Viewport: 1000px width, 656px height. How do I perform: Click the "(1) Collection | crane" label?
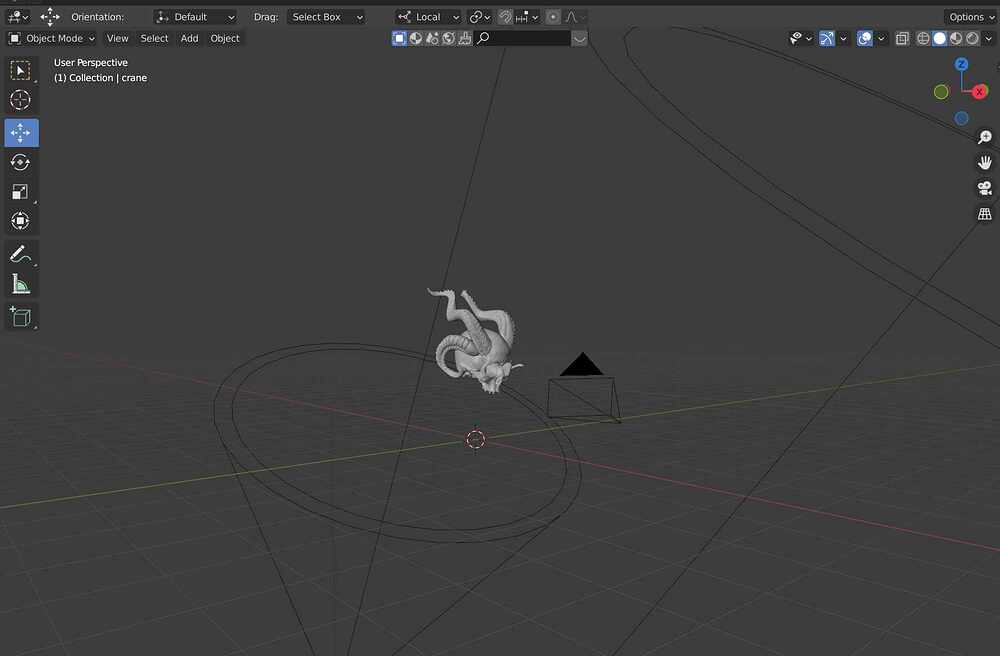100,78
